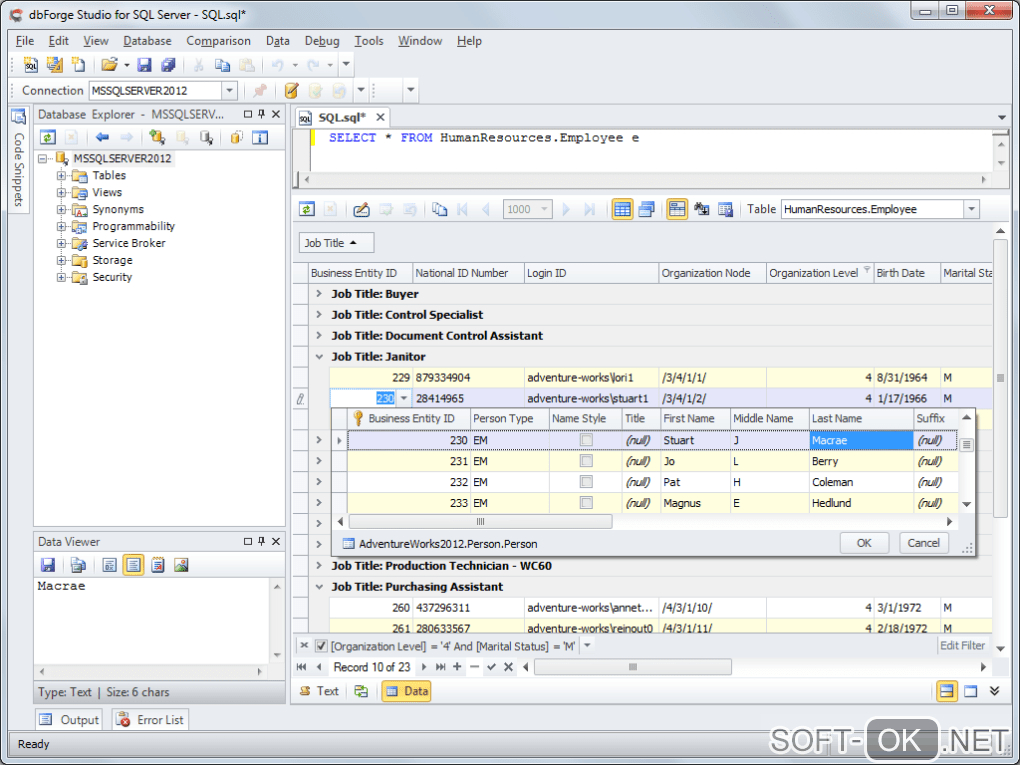The image size is (1020, 765).
Task: Open the Connection dropdown list
Action: [229, 91]
